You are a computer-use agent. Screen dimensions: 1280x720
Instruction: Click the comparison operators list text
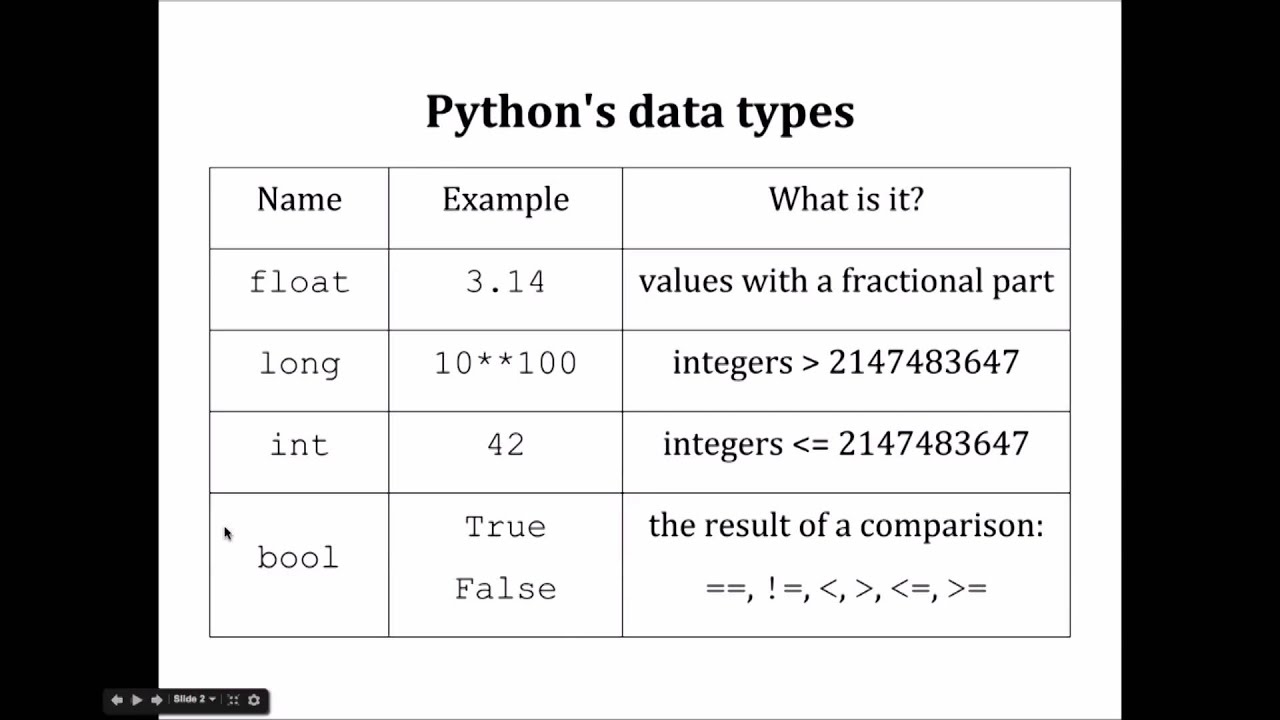tap(846, 588)
